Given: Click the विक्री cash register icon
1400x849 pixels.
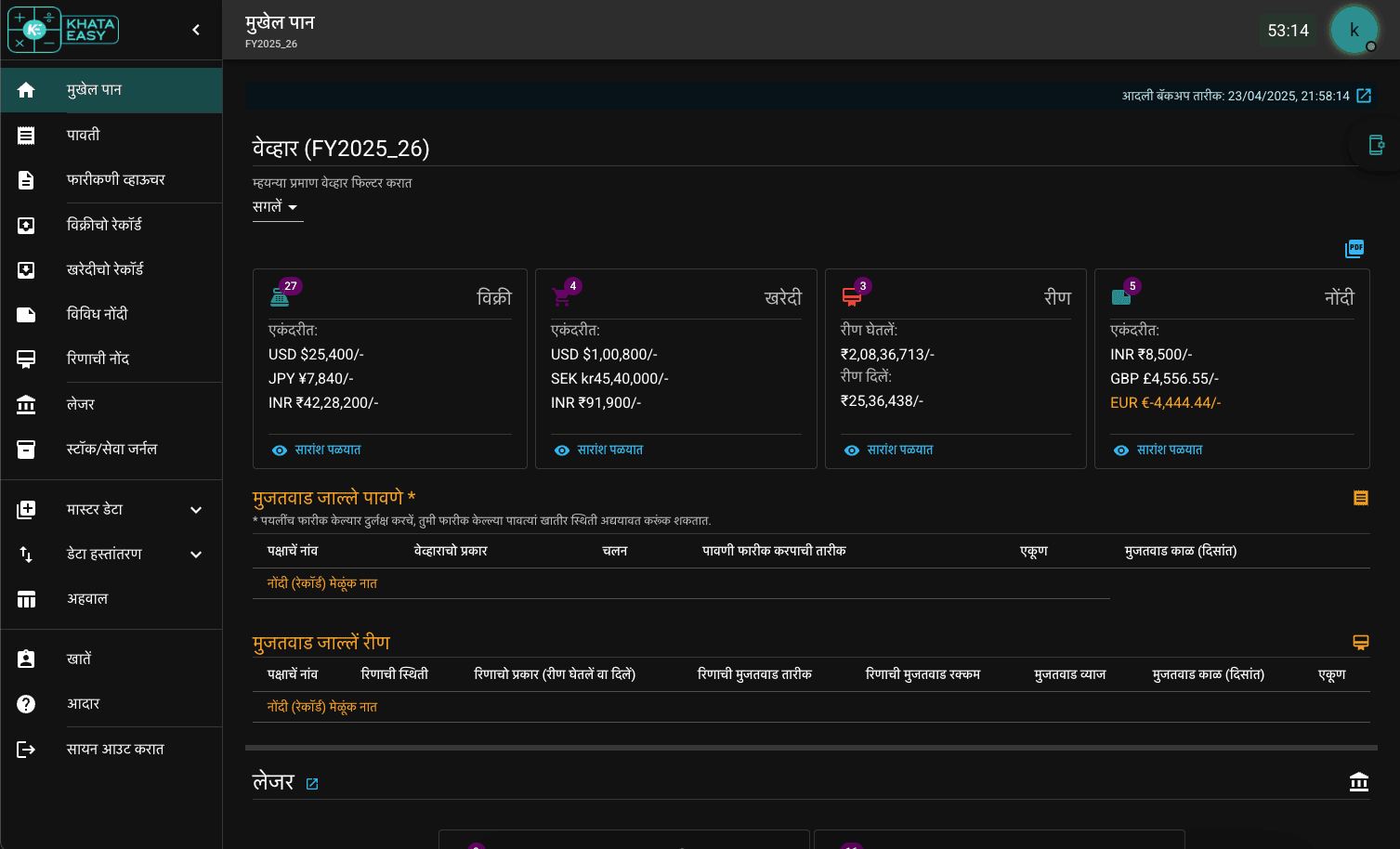Looking at the screenshot, I should click(280, 297).
